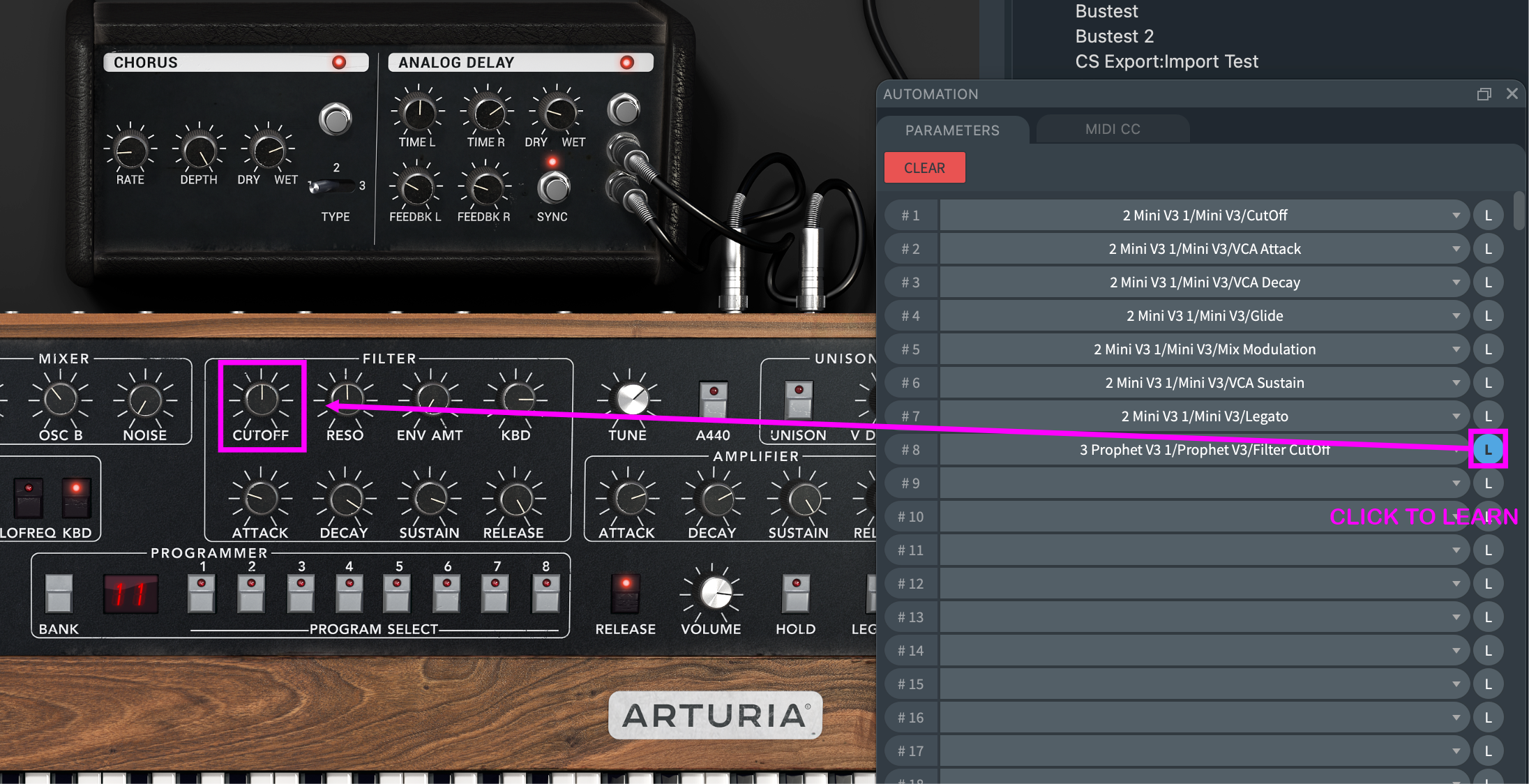This screenshot has height=784, width=1529.
Task: Switch to the MIDI CC tab
Action: click(x=1113, y=129)
